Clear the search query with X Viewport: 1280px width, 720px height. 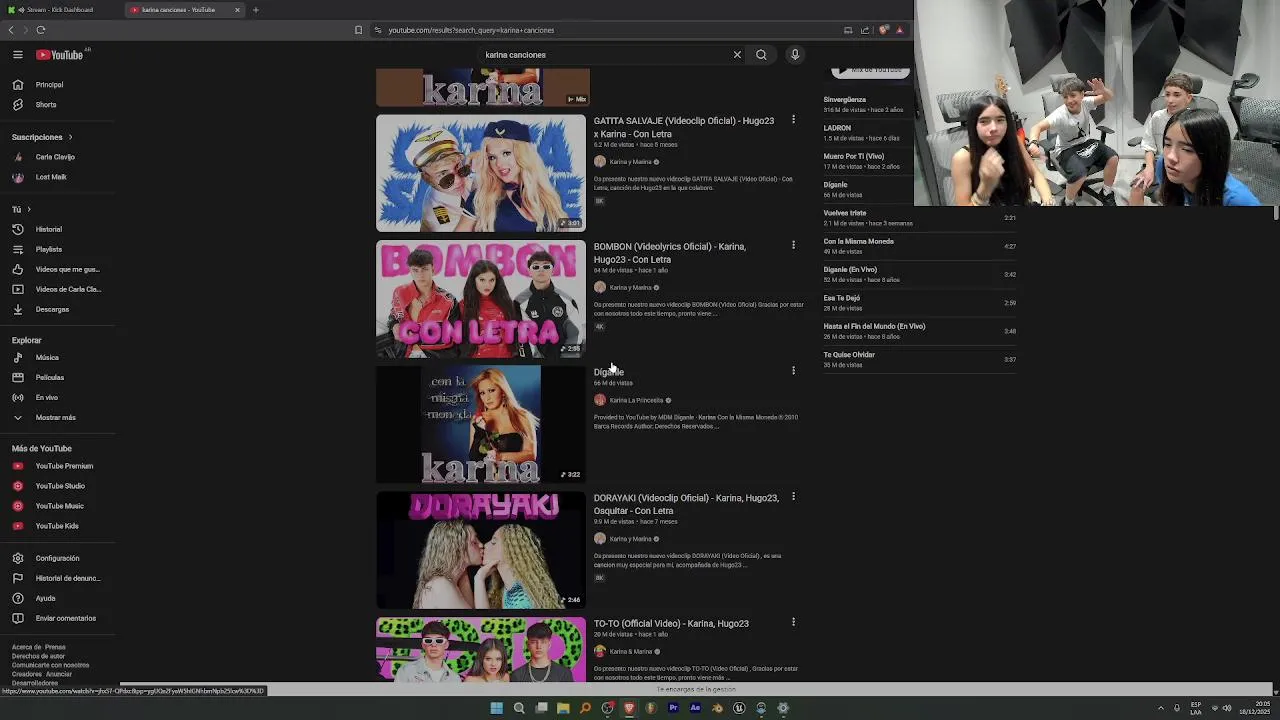(737, 55)
